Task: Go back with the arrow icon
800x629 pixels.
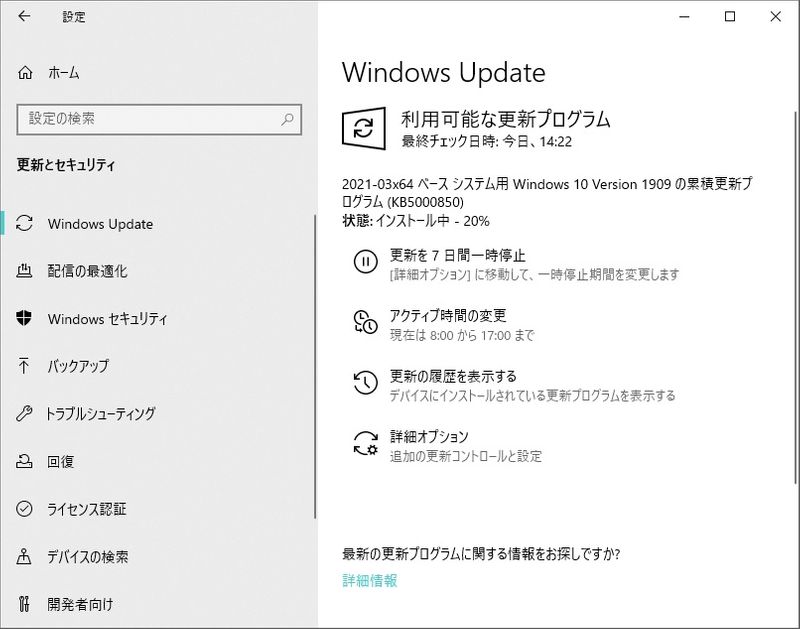Action: coord(24,16)
